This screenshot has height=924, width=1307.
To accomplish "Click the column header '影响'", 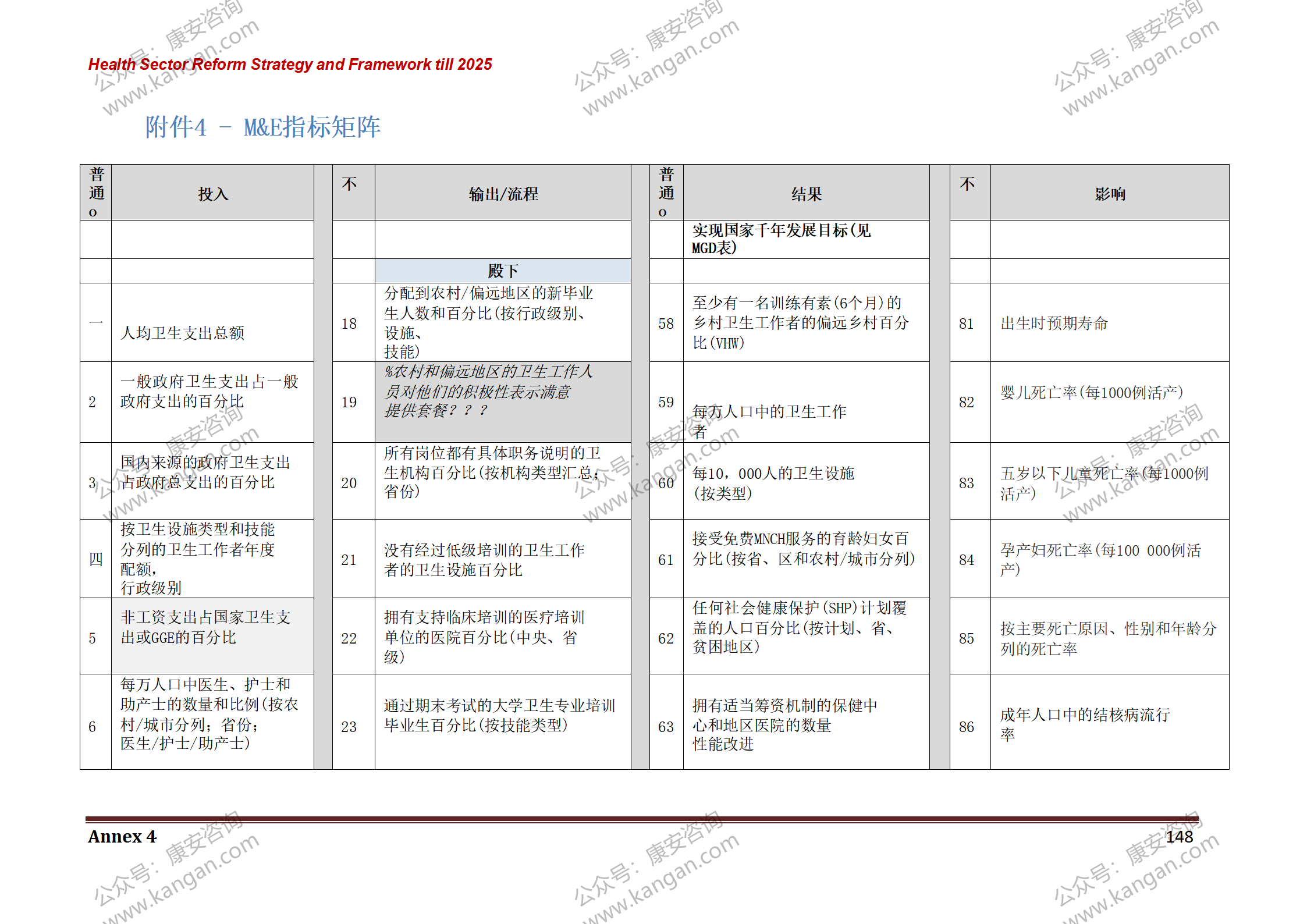I will click(1110, 194).
